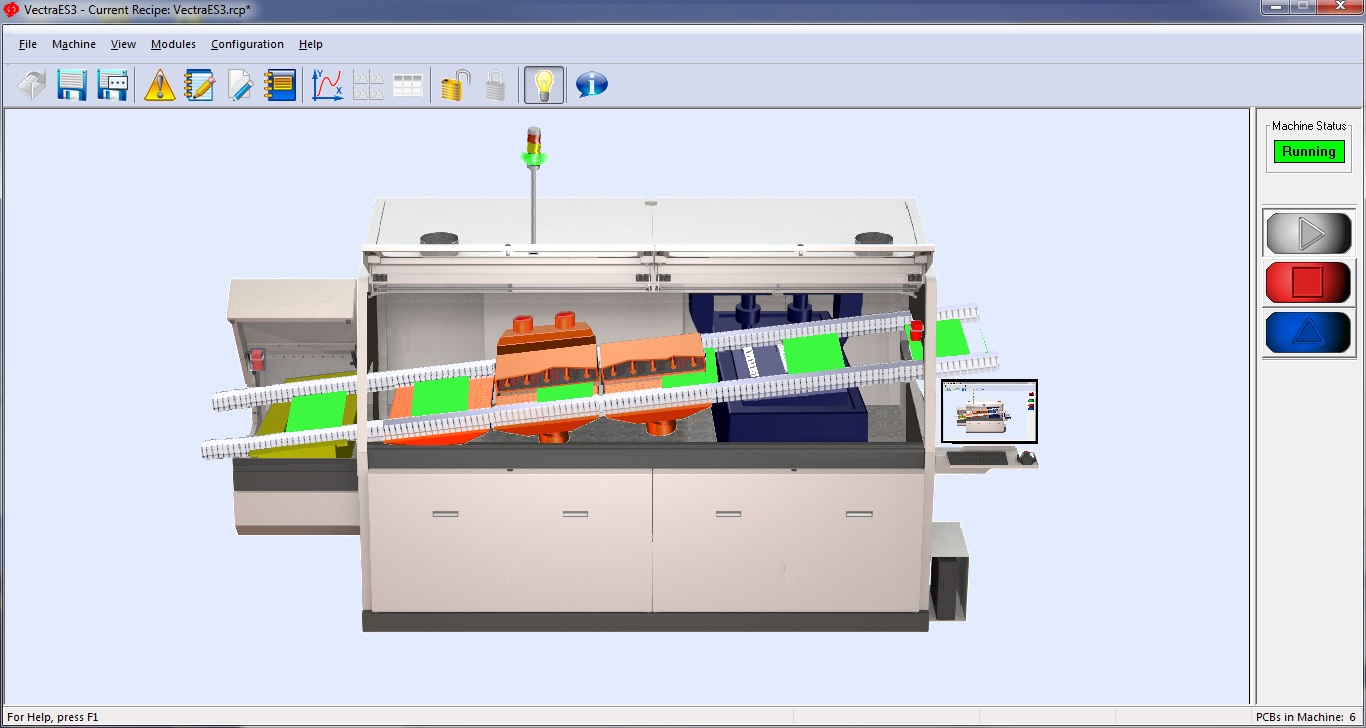Click the notebook with pencil icon
Image resolution: width=1366 pixels, height=728 pixels.
point(200,85)
